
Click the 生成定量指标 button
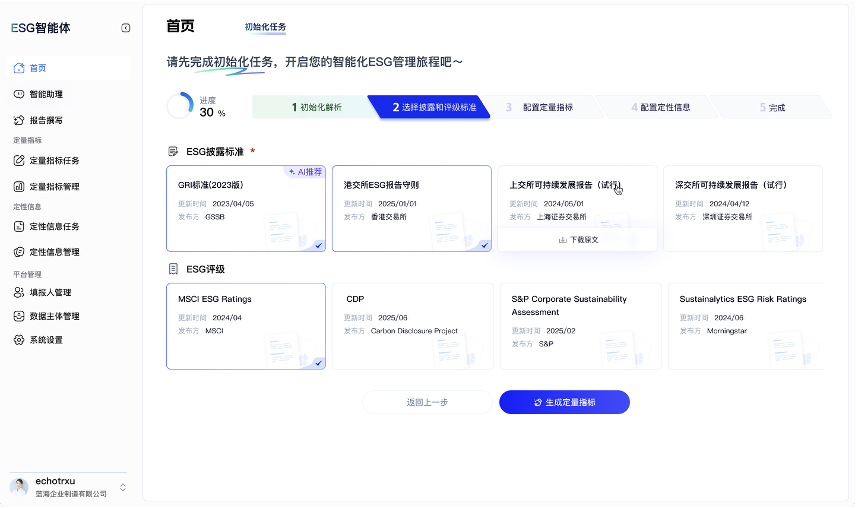pyautogui.click(x=564, y=402)
